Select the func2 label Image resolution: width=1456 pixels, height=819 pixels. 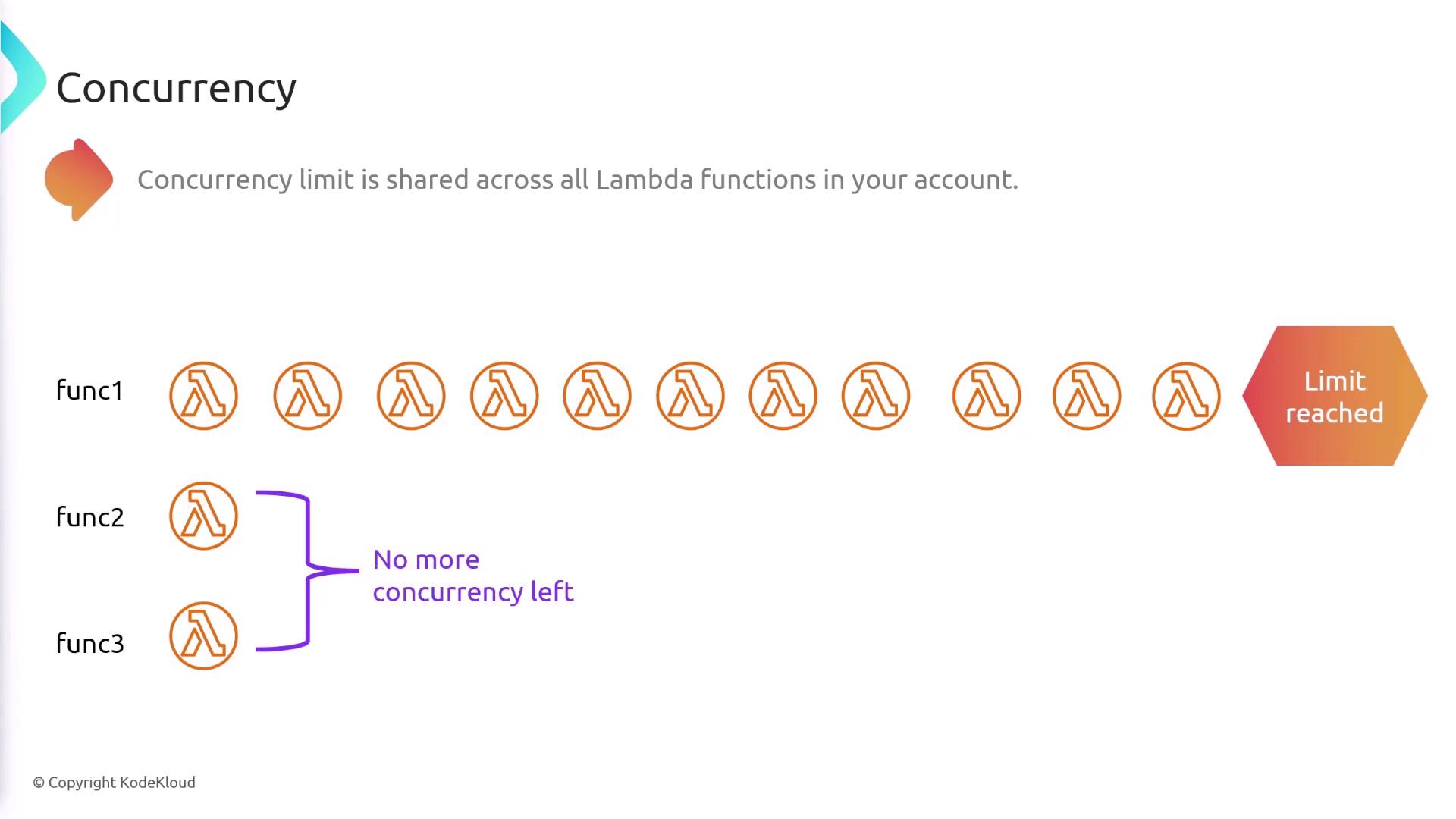coord(89,517)
